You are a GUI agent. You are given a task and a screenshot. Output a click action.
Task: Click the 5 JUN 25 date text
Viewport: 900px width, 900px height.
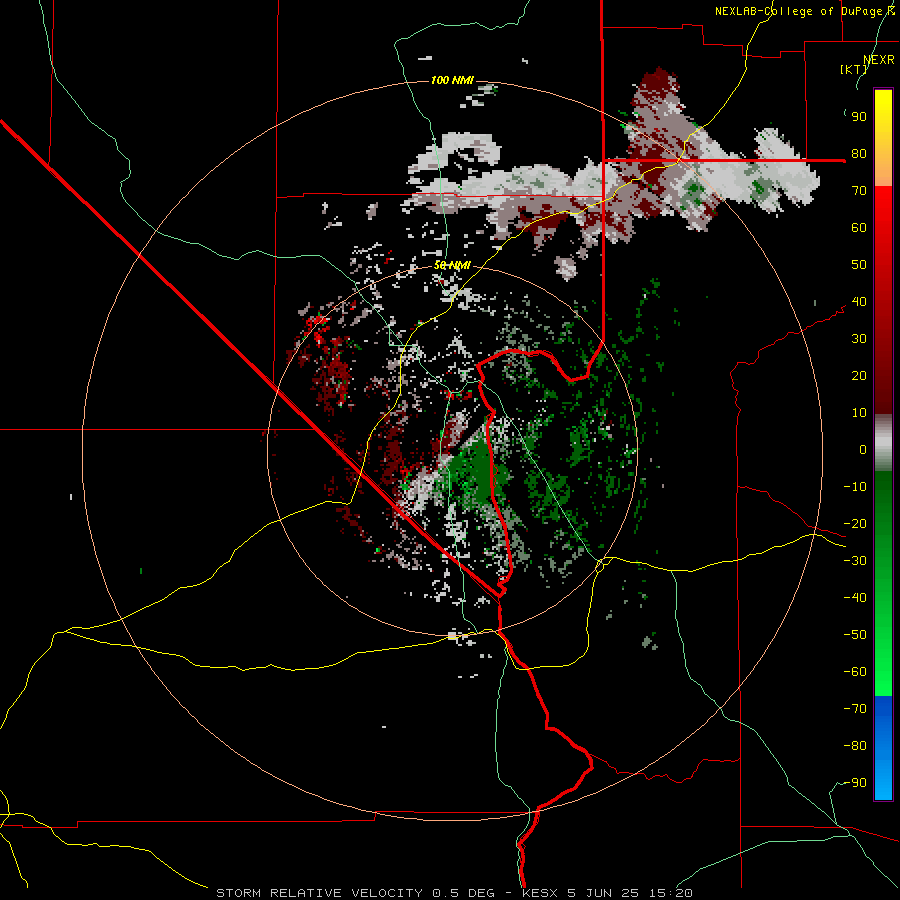click(604, 893)
